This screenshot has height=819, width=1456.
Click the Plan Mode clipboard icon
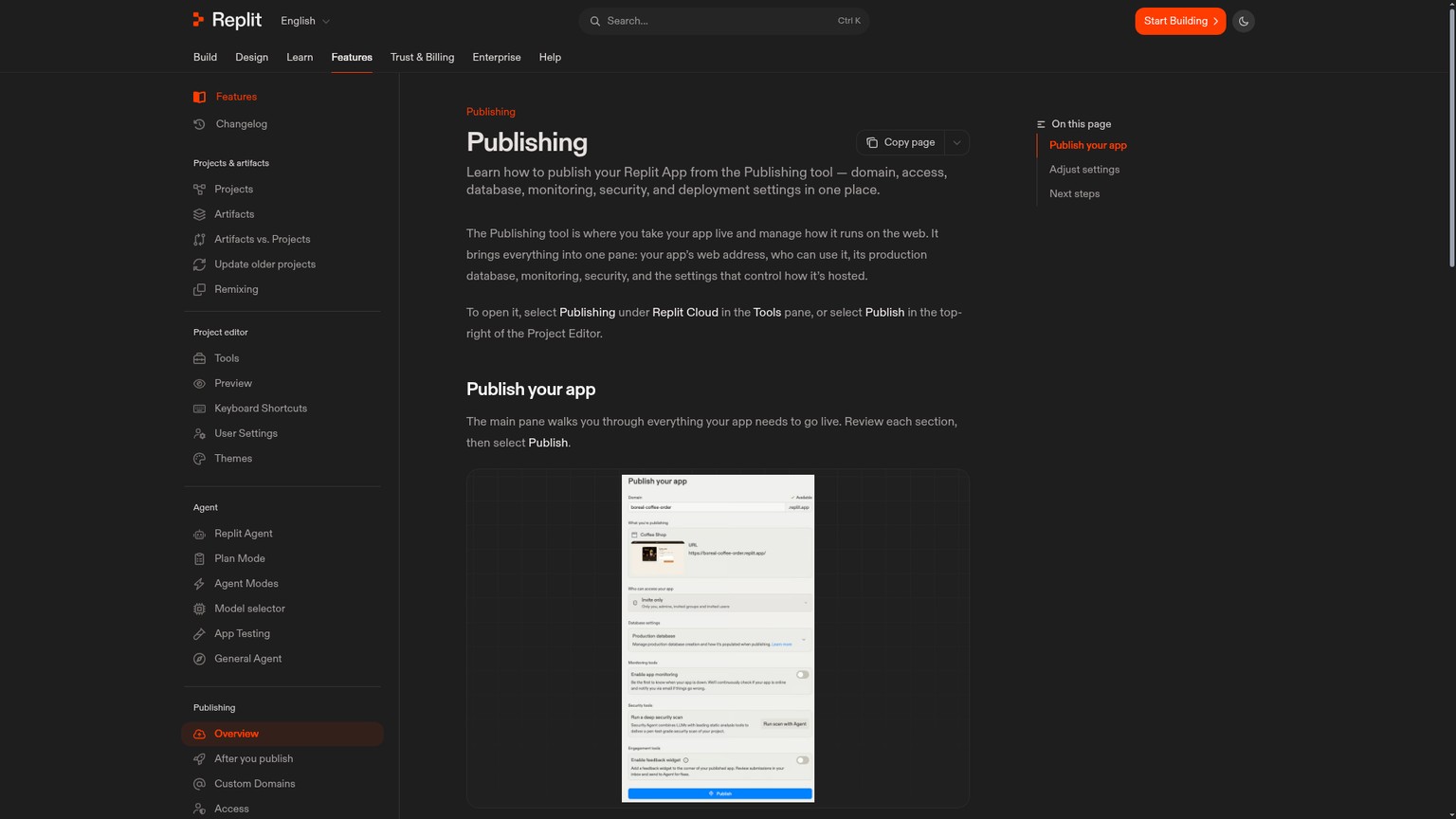pos(199,559)
